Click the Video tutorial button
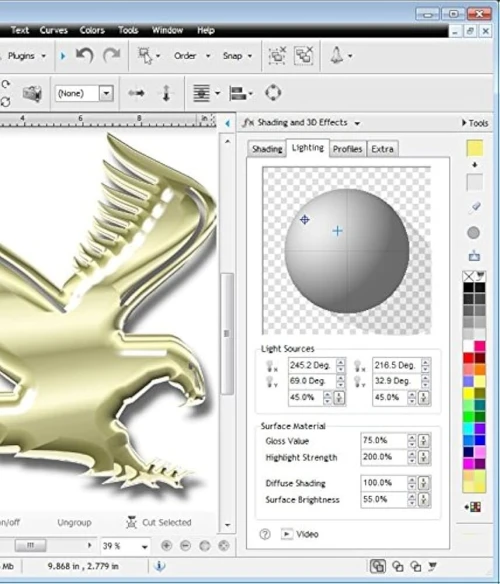Image resolution: width=500 pixels, height=584 pixels. [x=300, y=534]
